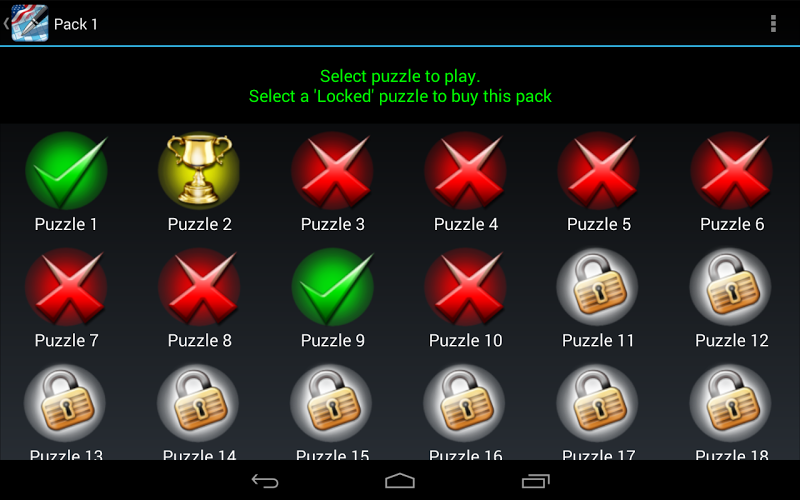Open completed Puzzle 9 green checkmark

(x=332, y=287)
